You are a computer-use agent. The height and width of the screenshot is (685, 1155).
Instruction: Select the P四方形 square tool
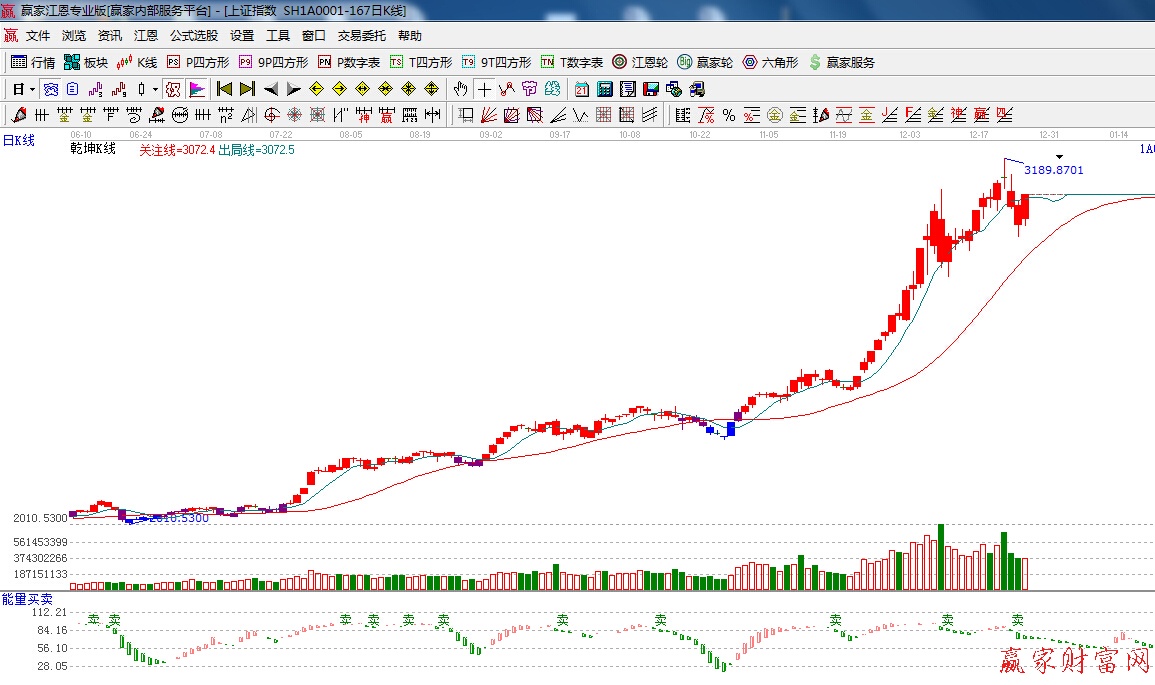[x=198, y=62]
